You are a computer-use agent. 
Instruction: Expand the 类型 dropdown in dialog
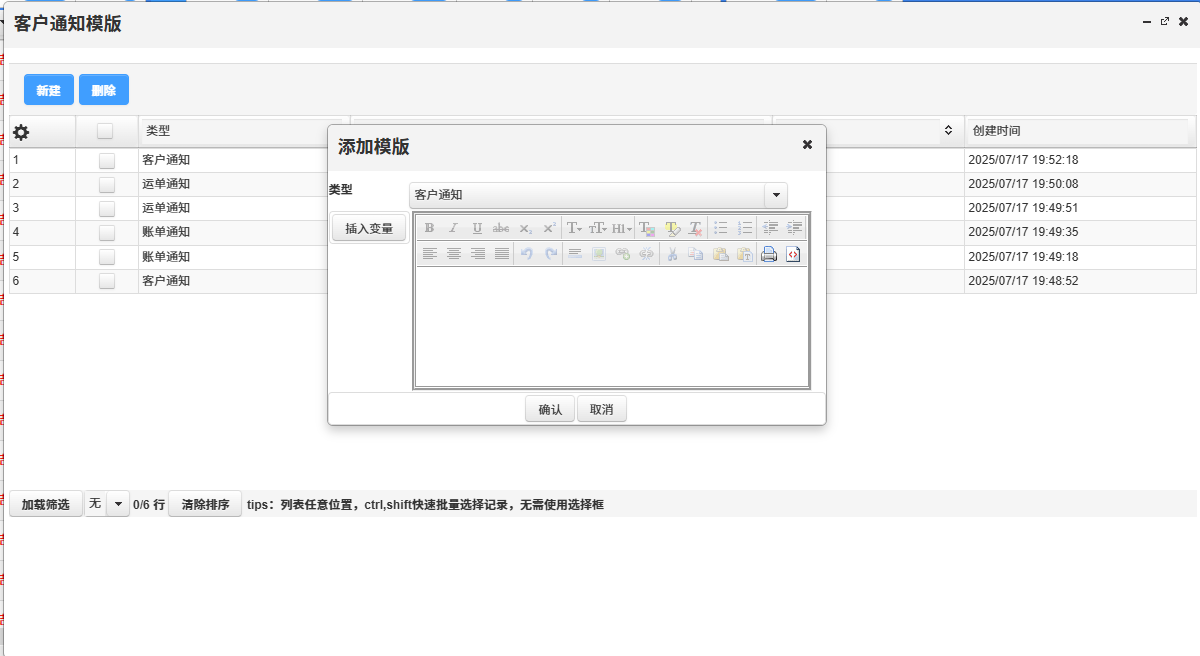click(775, 195)
